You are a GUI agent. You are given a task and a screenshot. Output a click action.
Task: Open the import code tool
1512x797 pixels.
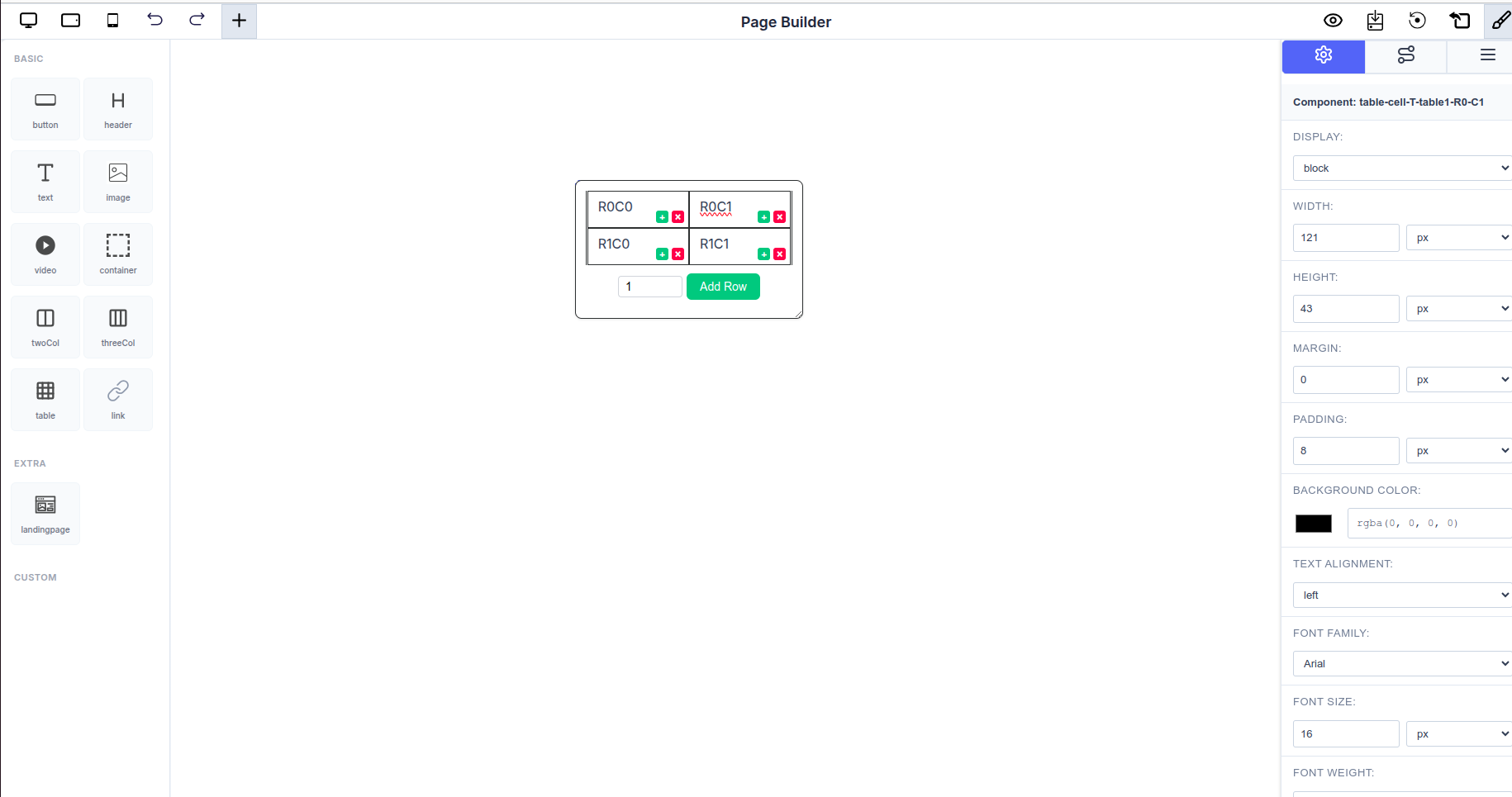point(1375,20)
